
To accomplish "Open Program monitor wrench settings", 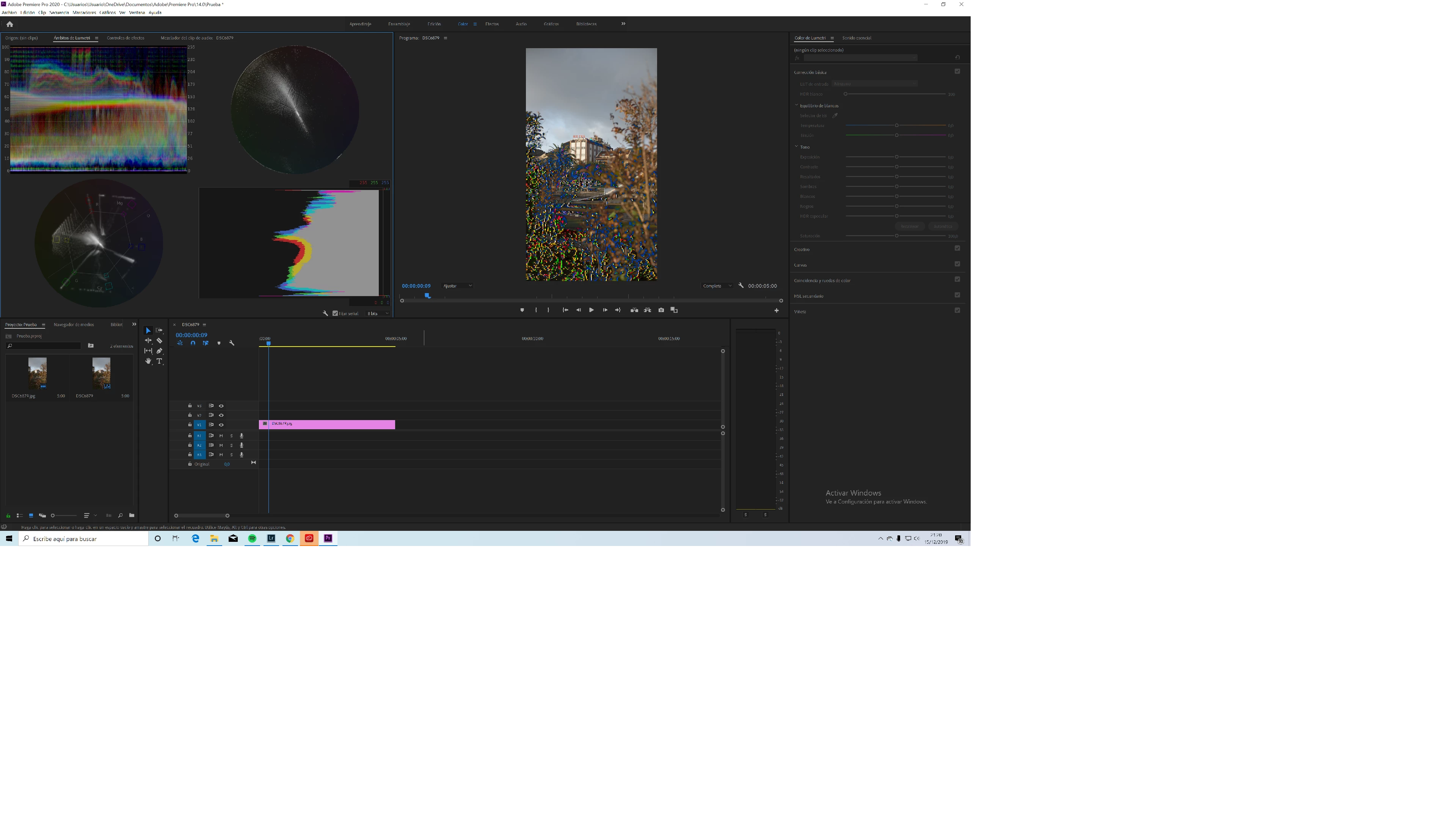I will pyautogui.click(x=741, y=286).
